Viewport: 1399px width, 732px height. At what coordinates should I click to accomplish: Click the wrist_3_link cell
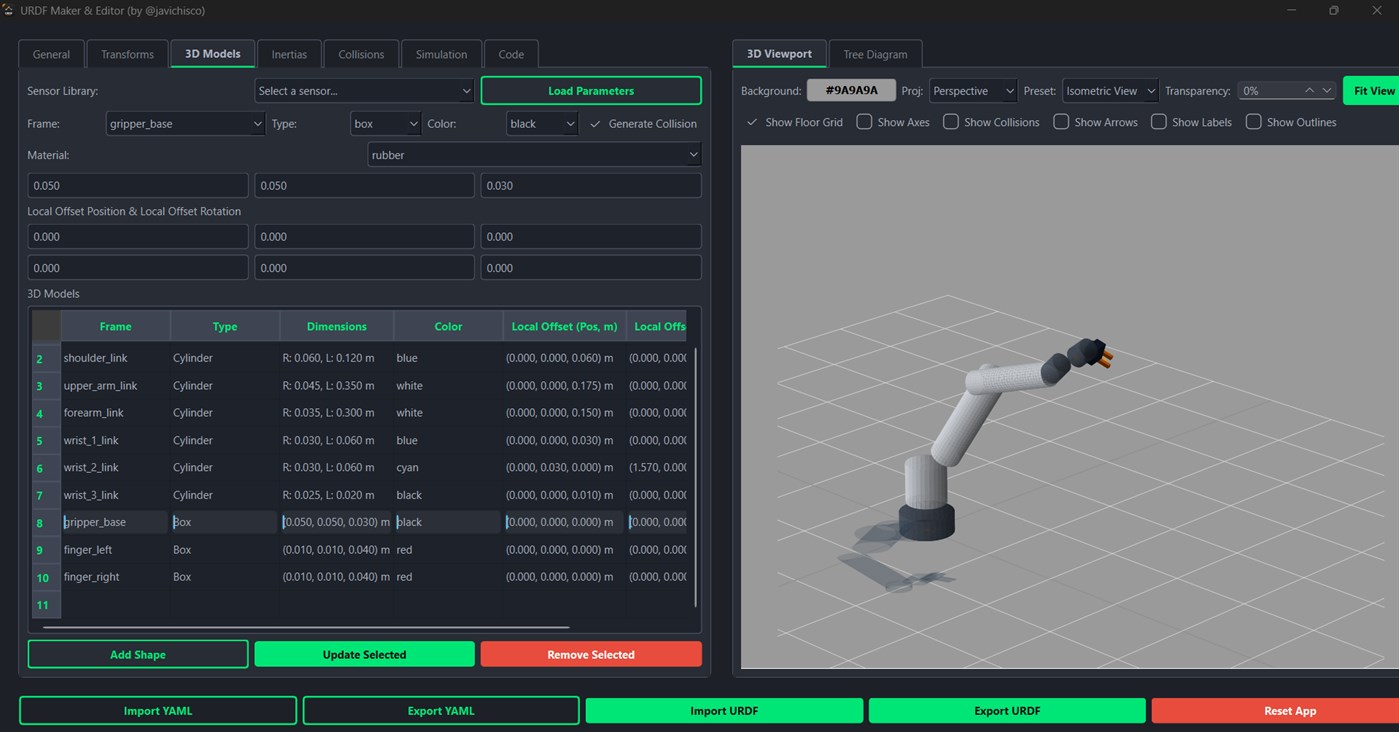click(x=115, y=495)
